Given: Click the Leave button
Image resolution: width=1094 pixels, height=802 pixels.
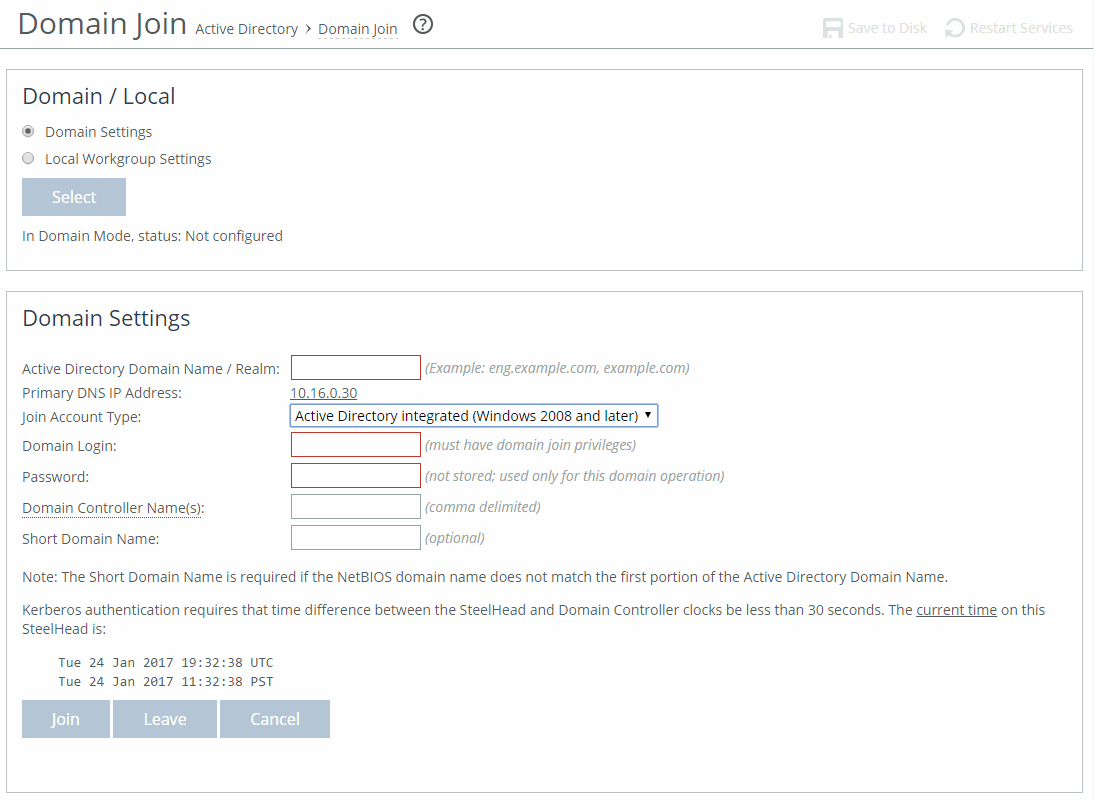Looking at the screenshot, I should [x=164, y=718].
